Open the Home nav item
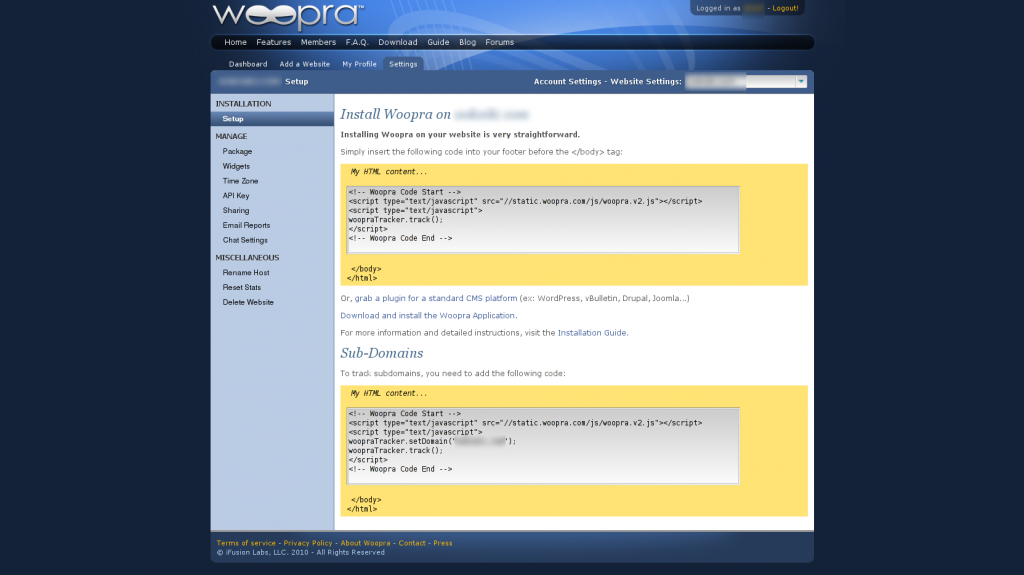Image resolution: width=1024 pixels, height=575 pixels. tap(235, 42)
